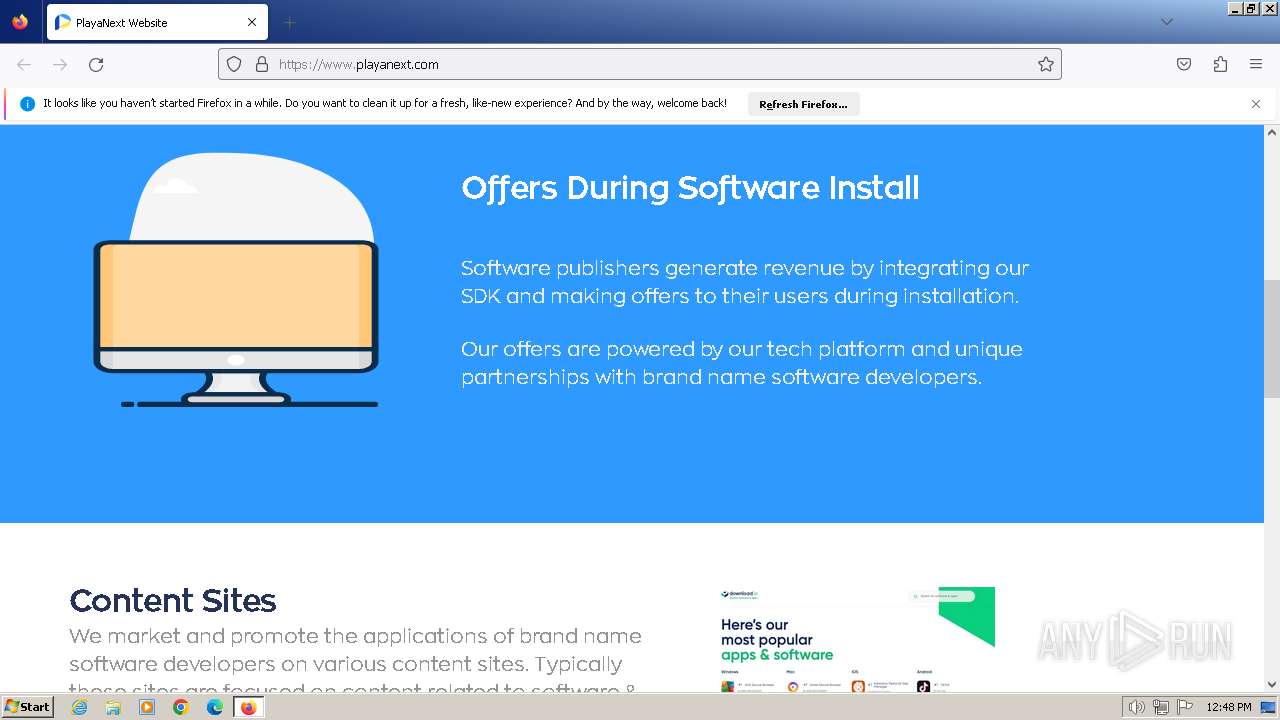Click the Content Sites heading
This screenshot has width=1280, height=720.
(172, 601)
